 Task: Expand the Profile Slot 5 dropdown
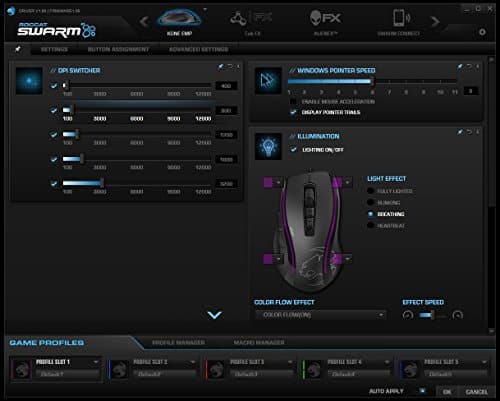484,362
